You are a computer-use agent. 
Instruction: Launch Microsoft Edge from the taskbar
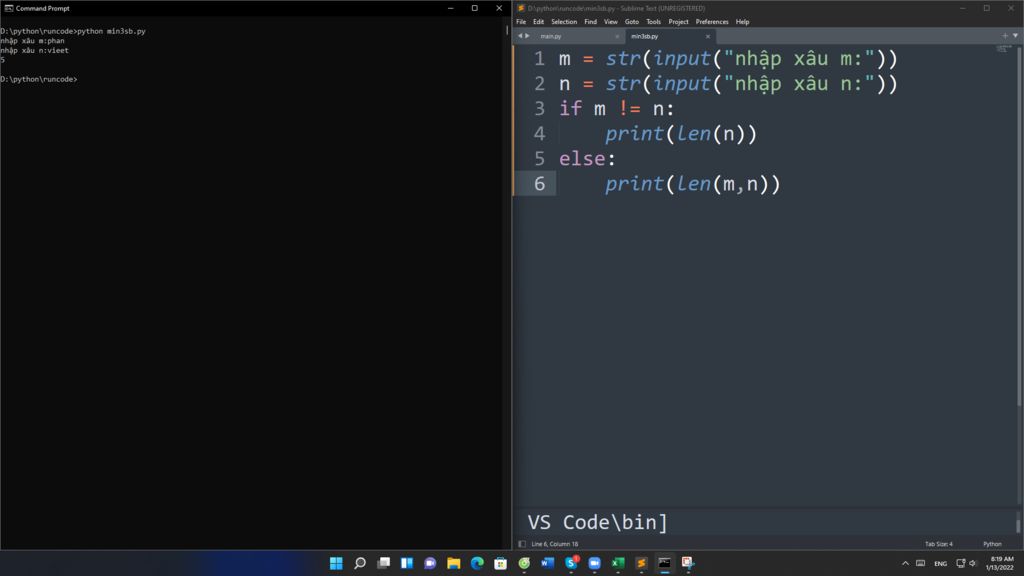477,563
